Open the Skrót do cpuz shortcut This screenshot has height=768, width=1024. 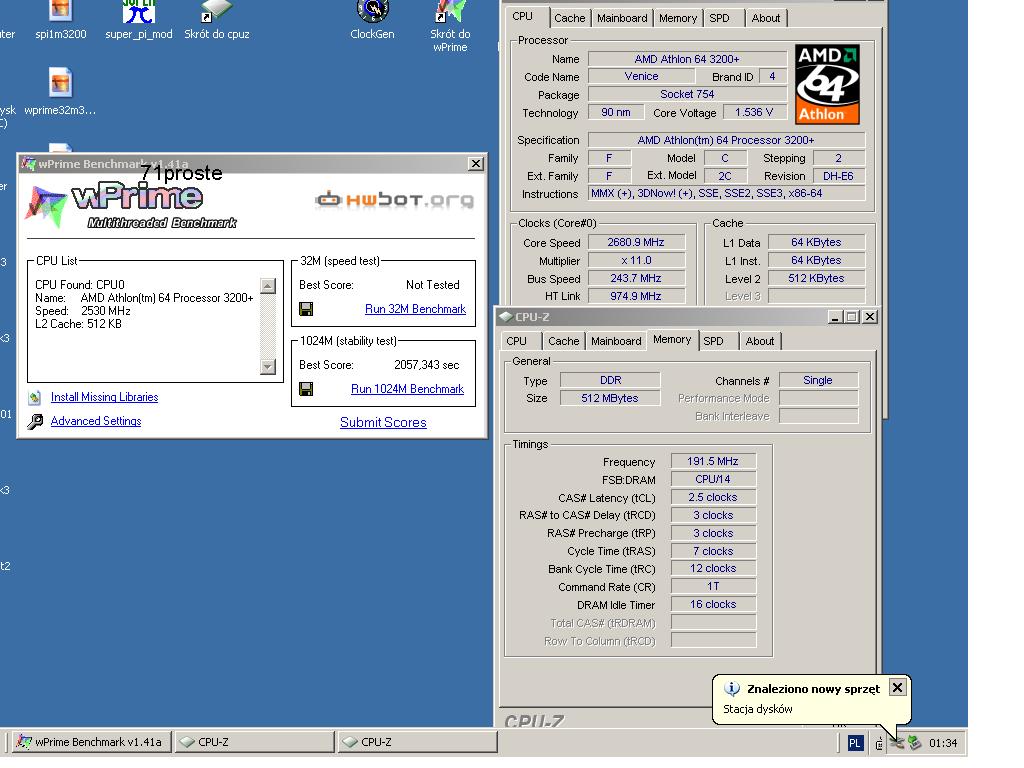pos(216,21)
